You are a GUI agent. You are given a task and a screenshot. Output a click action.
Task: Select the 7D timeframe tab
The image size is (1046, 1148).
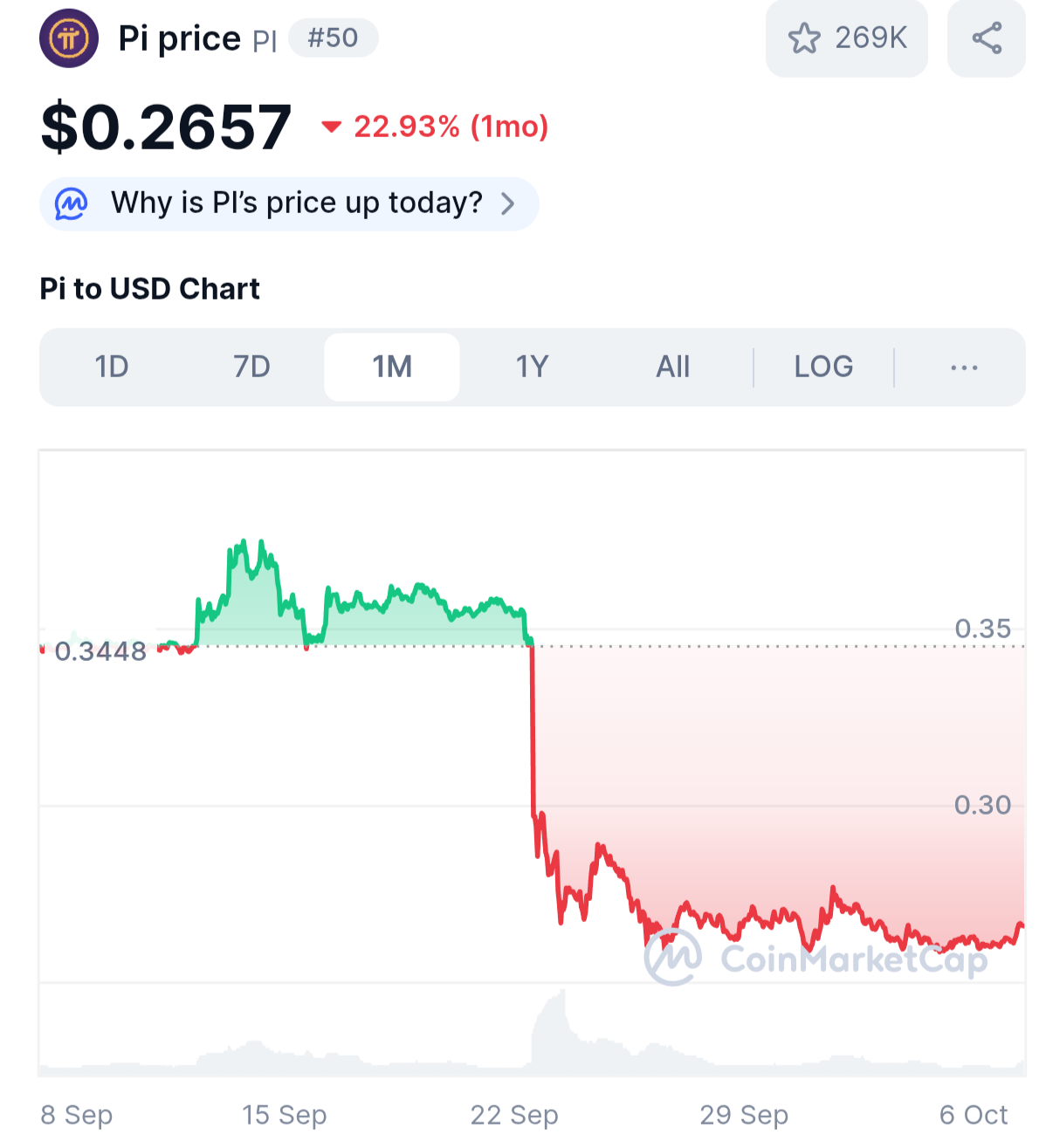coord(251,368)
